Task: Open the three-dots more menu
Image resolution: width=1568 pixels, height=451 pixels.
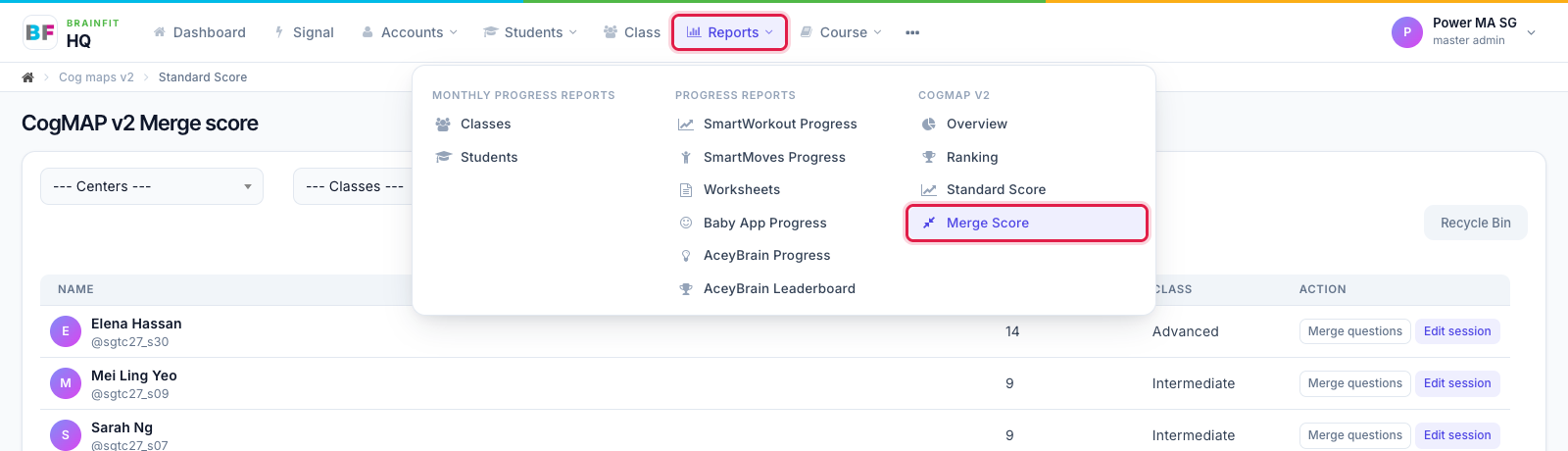Action: (x=912, y=32)
